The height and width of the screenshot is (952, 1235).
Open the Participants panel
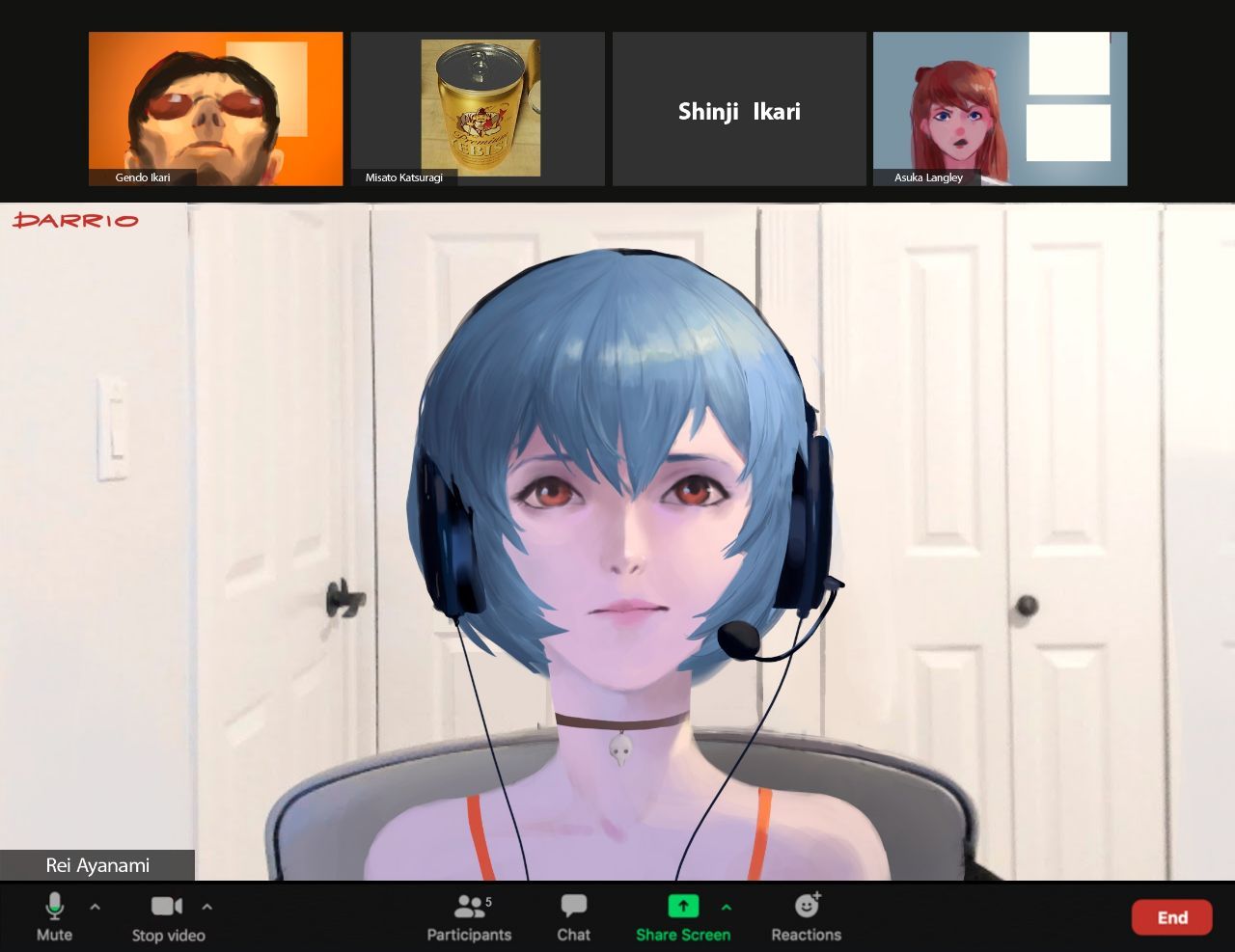[x=470, y=917]
